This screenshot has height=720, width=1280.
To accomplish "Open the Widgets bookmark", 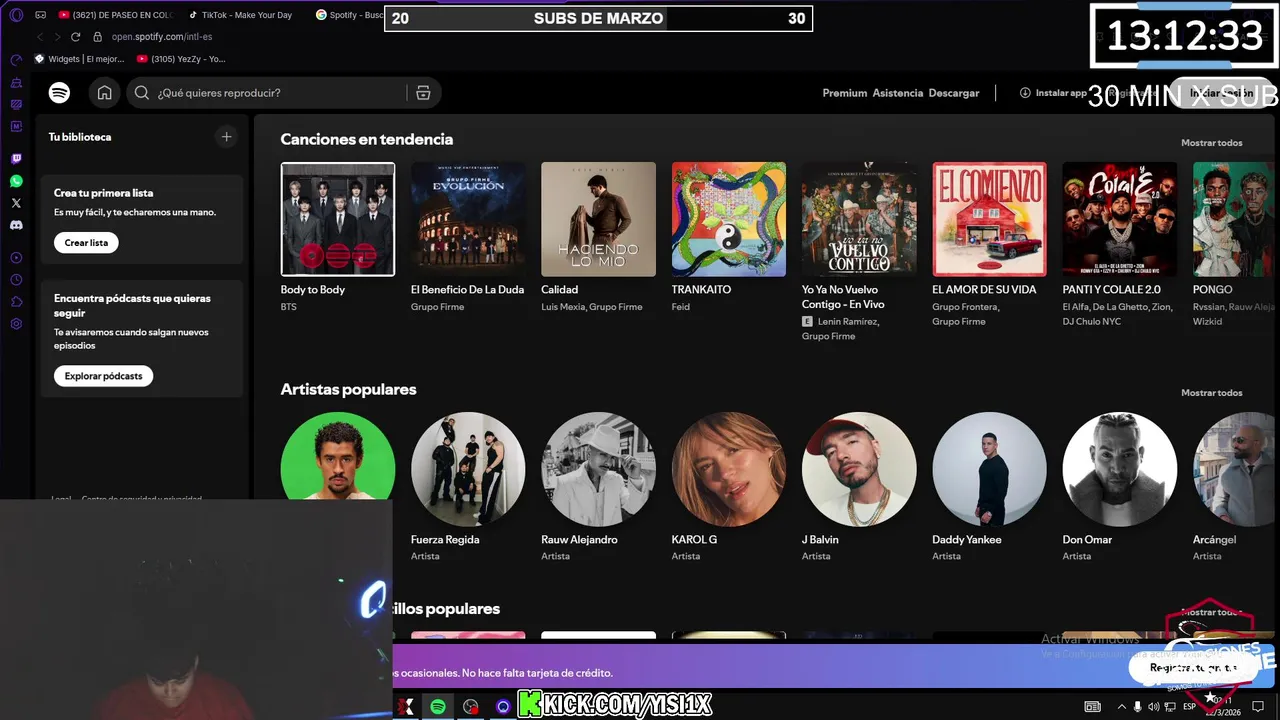I will click(79, 59).
